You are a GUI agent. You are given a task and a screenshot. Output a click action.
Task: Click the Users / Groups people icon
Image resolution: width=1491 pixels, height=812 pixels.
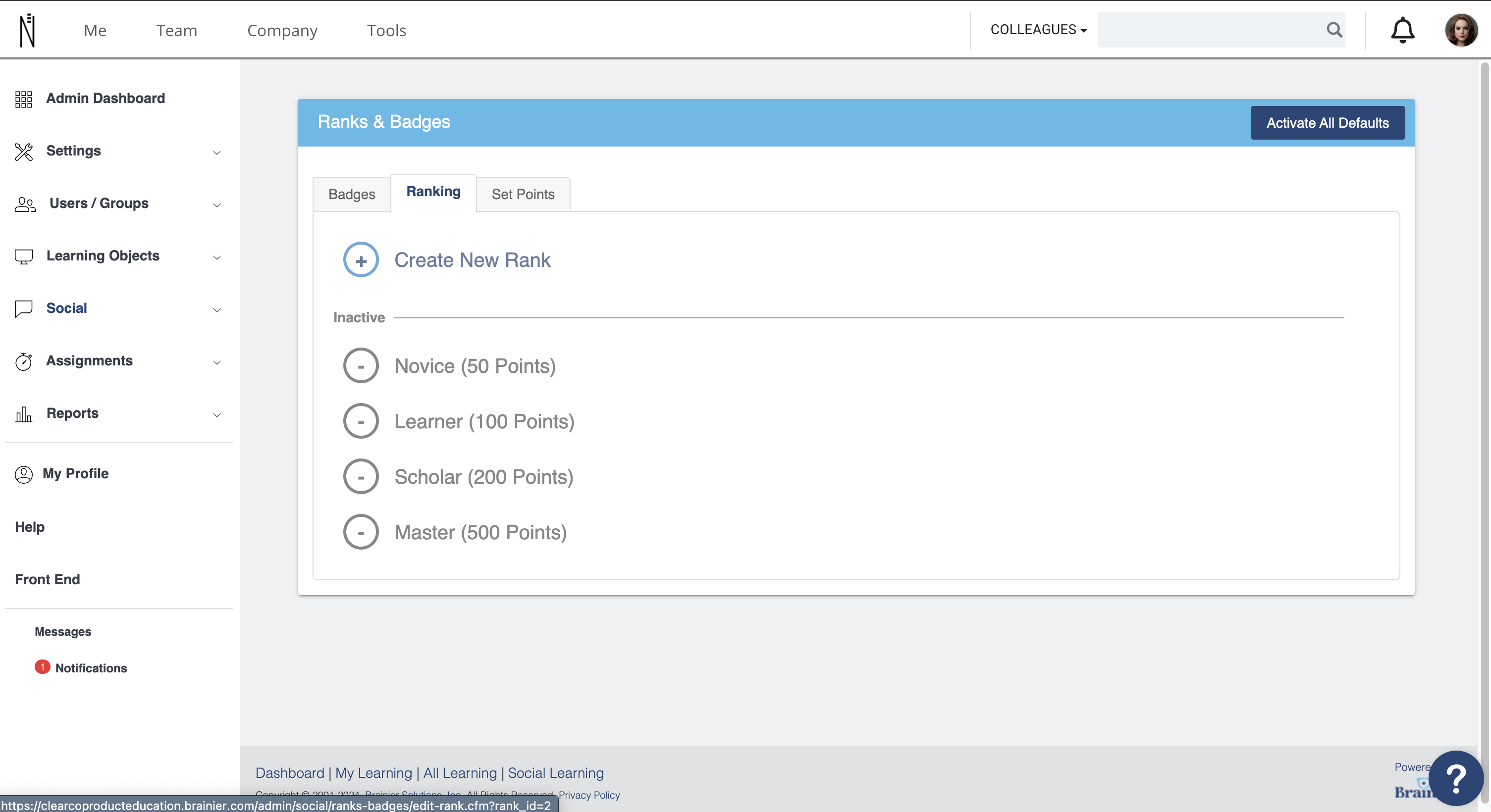coord(25,204)
